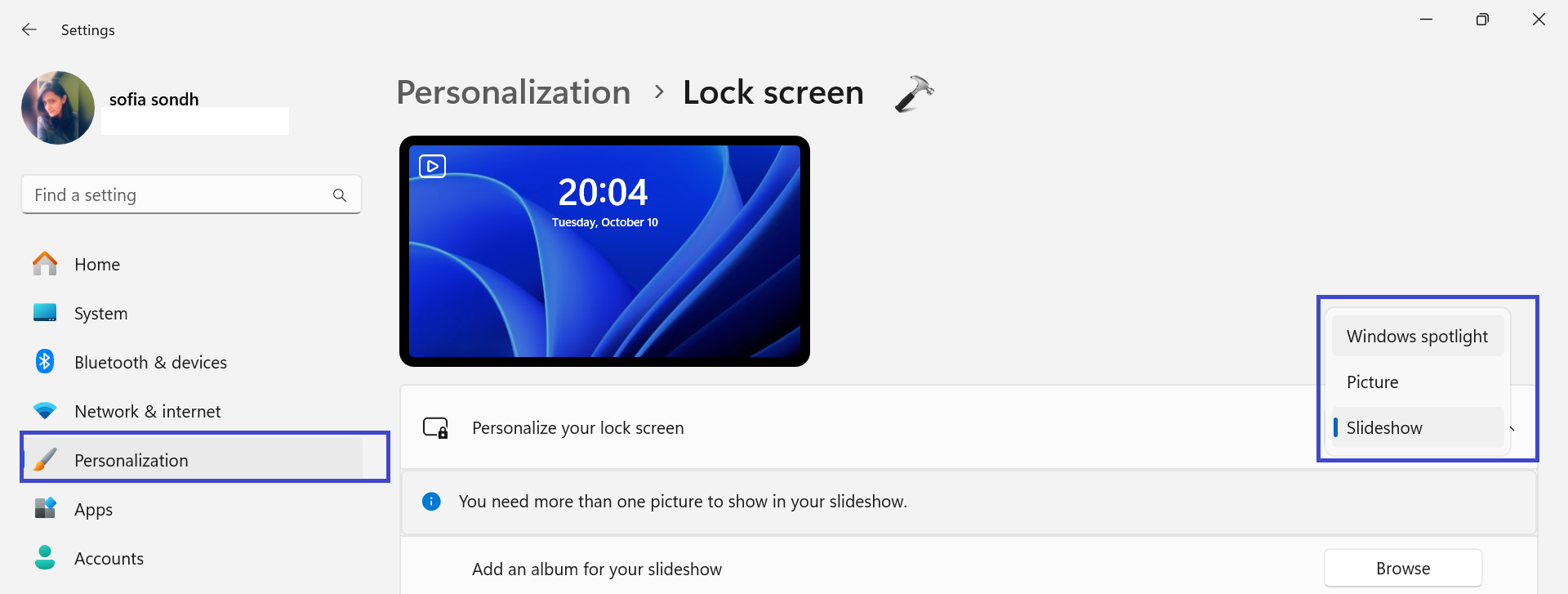Click the back arrow icon
1568x594 pixels.
click(x=29, y=29)
